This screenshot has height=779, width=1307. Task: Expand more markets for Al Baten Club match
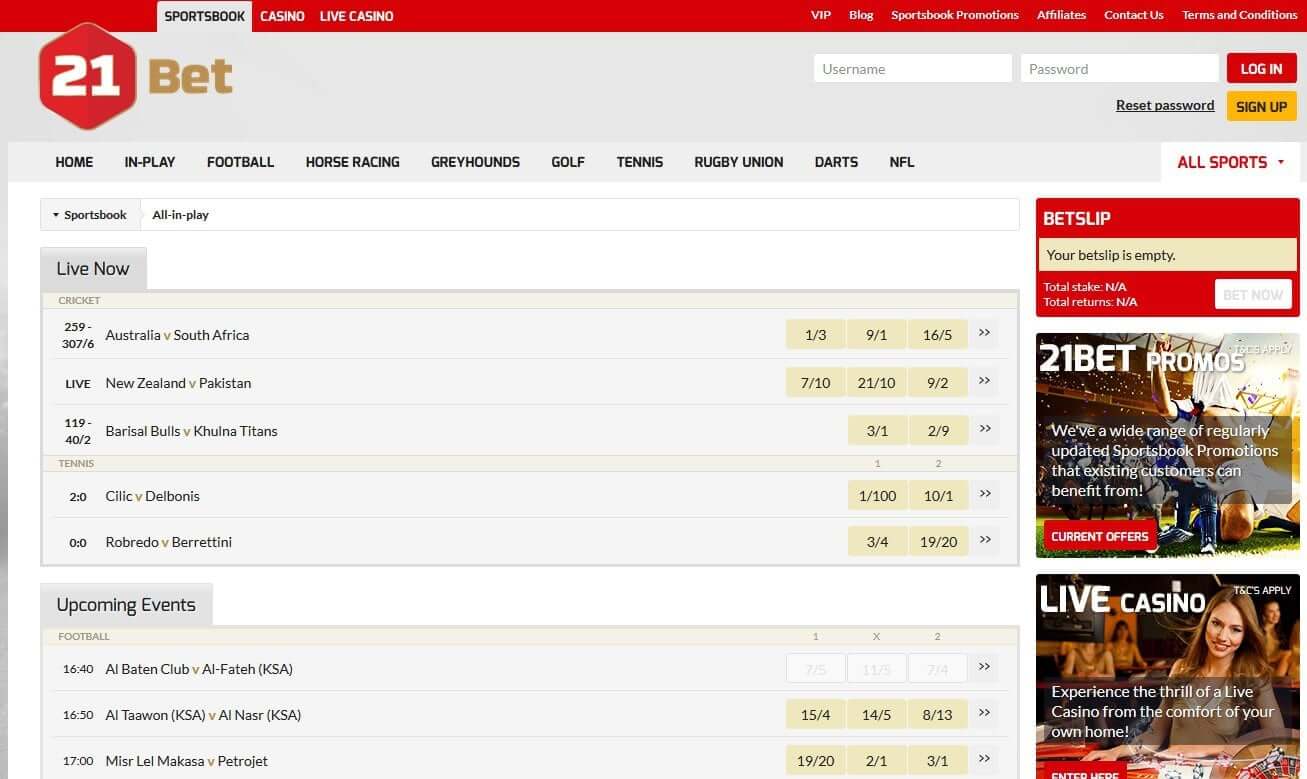(x=985, y=667)
